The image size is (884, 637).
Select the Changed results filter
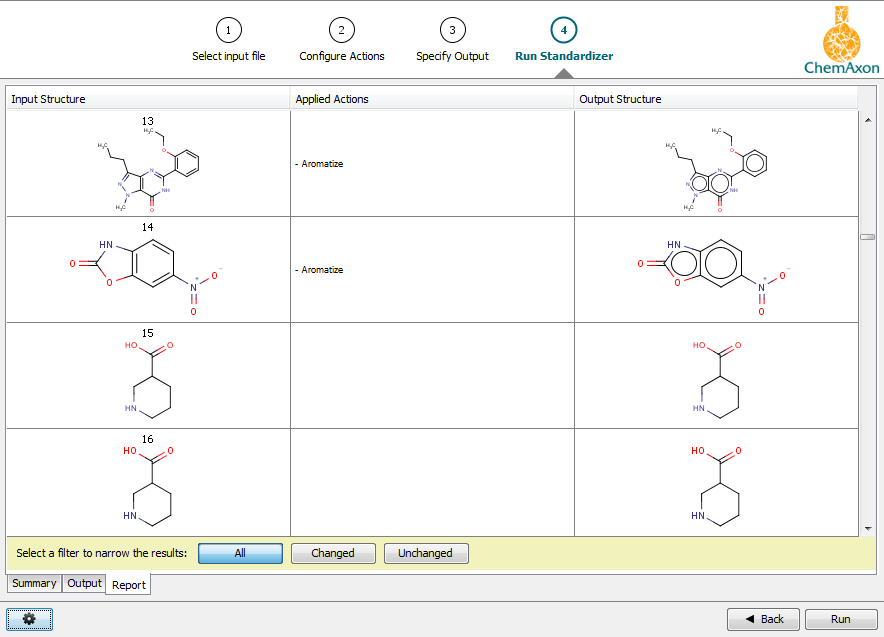point(333,552)
